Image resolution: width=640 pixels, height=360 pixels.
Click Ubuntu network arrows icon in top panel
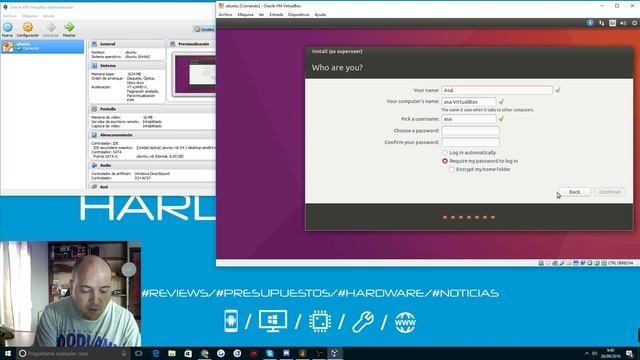pos(602,23)
